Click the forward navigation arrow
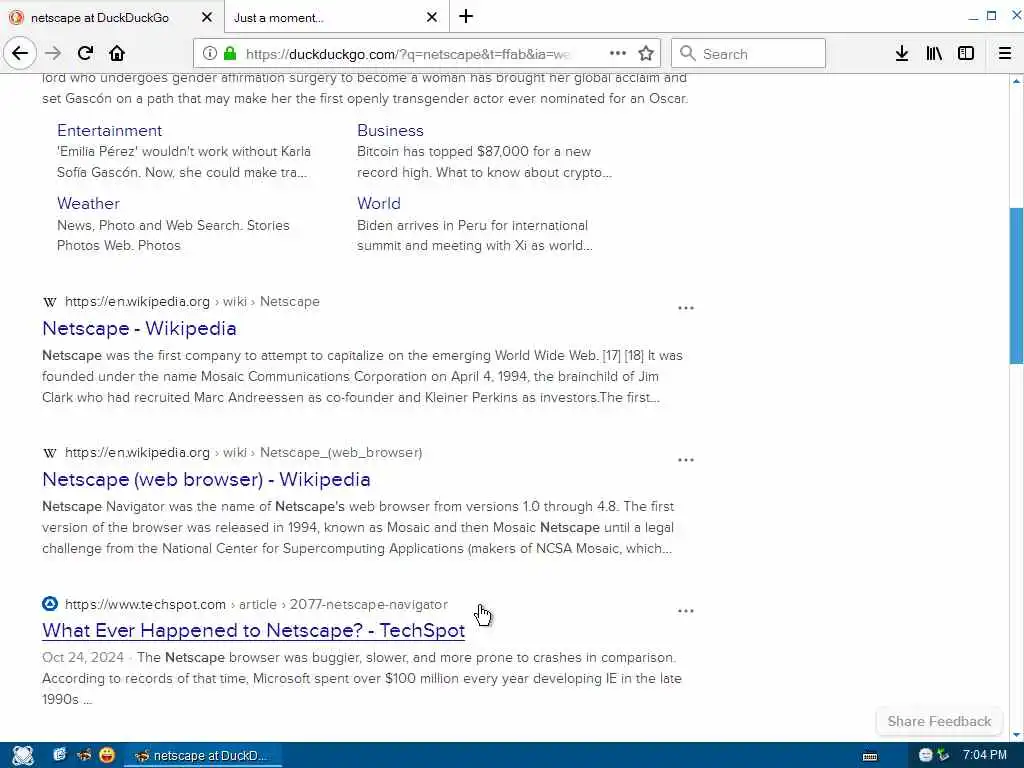The height and width of the screenshot is (768, 1024). [x=53, y=53]
